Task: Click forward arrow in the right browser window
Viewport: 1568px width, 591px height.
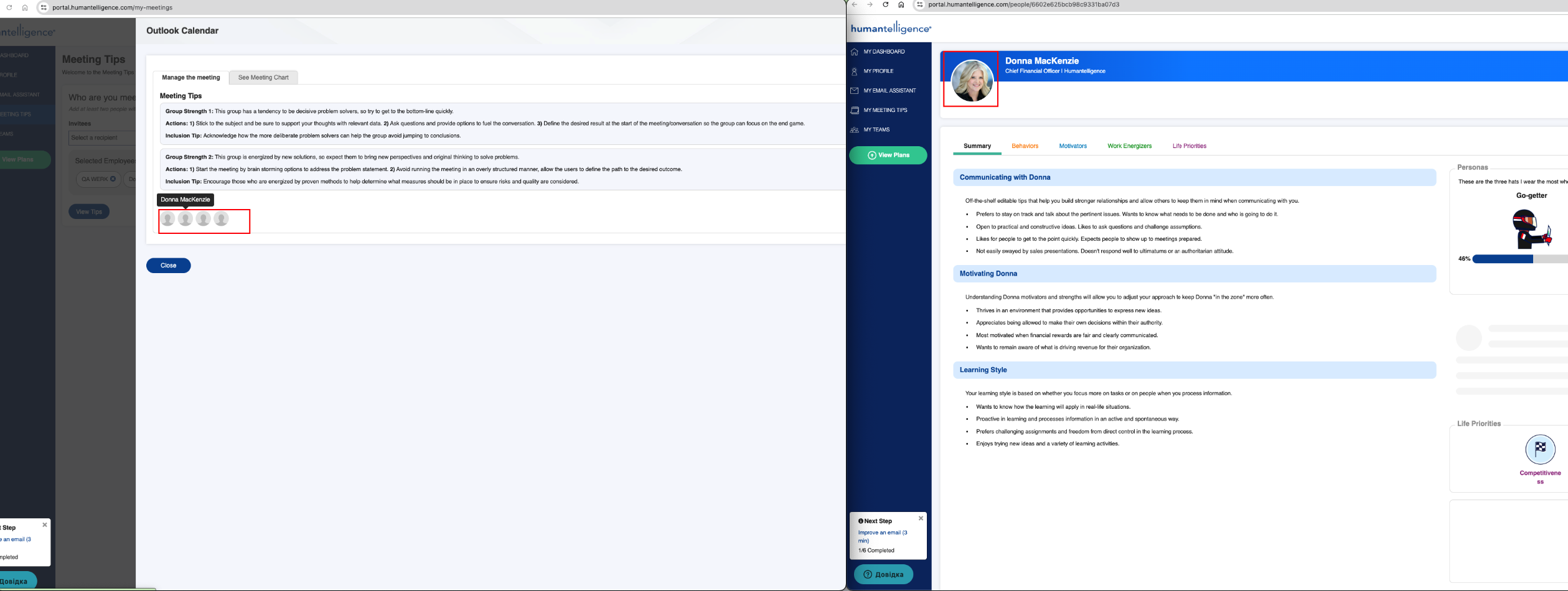Action: 870,4
